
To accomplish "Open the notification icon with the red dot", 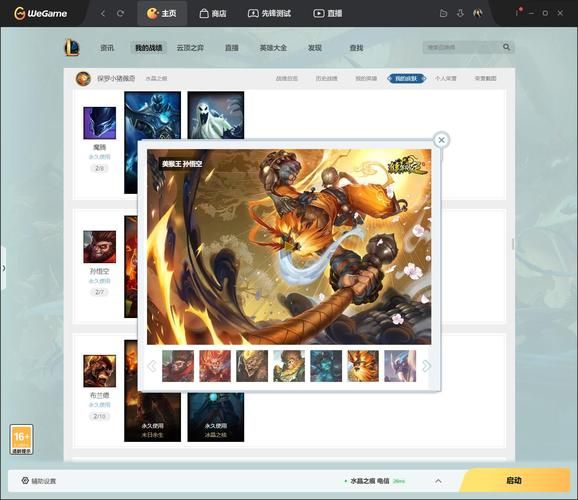I will 518,12.
